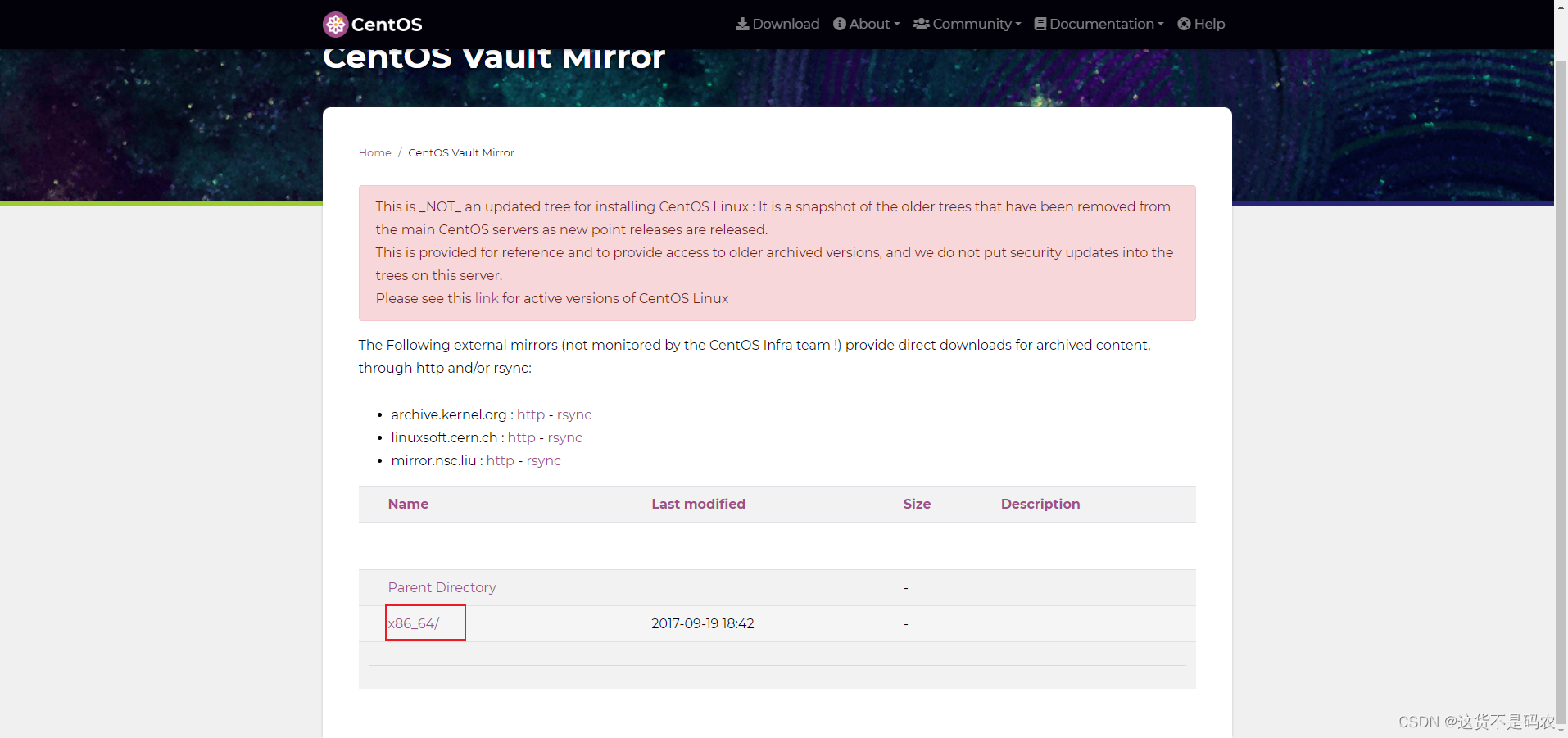Click the download arrow icon in navbar
The width and height of the screenshot is (1568, 738).
tap(742, 24)
